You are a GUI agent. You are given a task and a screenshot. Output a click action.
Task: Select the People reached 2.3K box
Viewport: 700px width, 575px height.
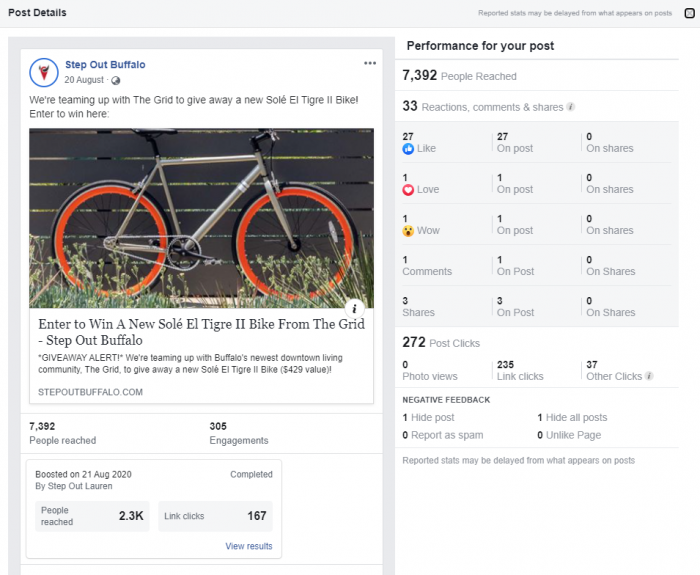[92, 516]
